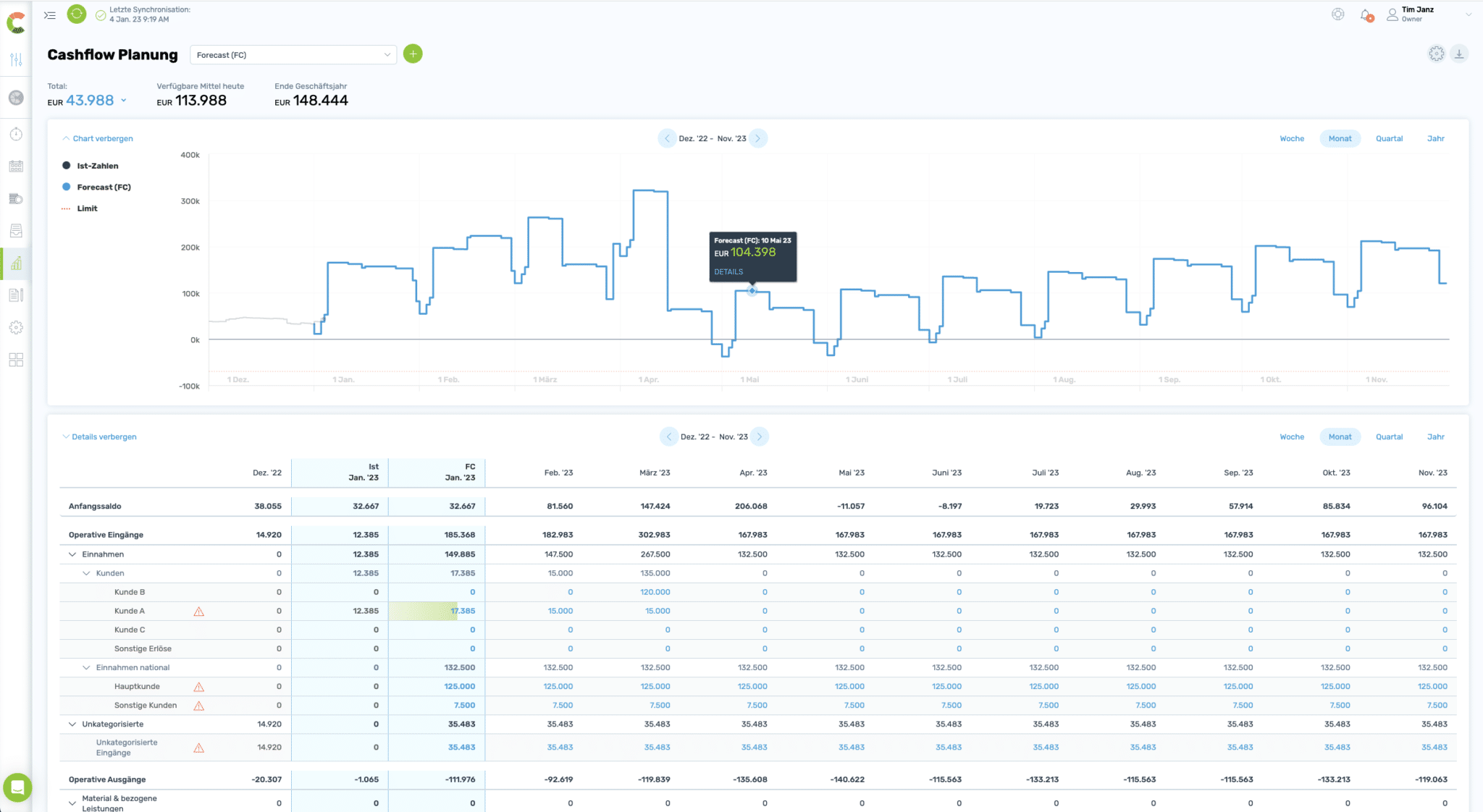Viewport: 1483px width, 812px height.
Task: Click the download export icon
Action: (1459, 54)
